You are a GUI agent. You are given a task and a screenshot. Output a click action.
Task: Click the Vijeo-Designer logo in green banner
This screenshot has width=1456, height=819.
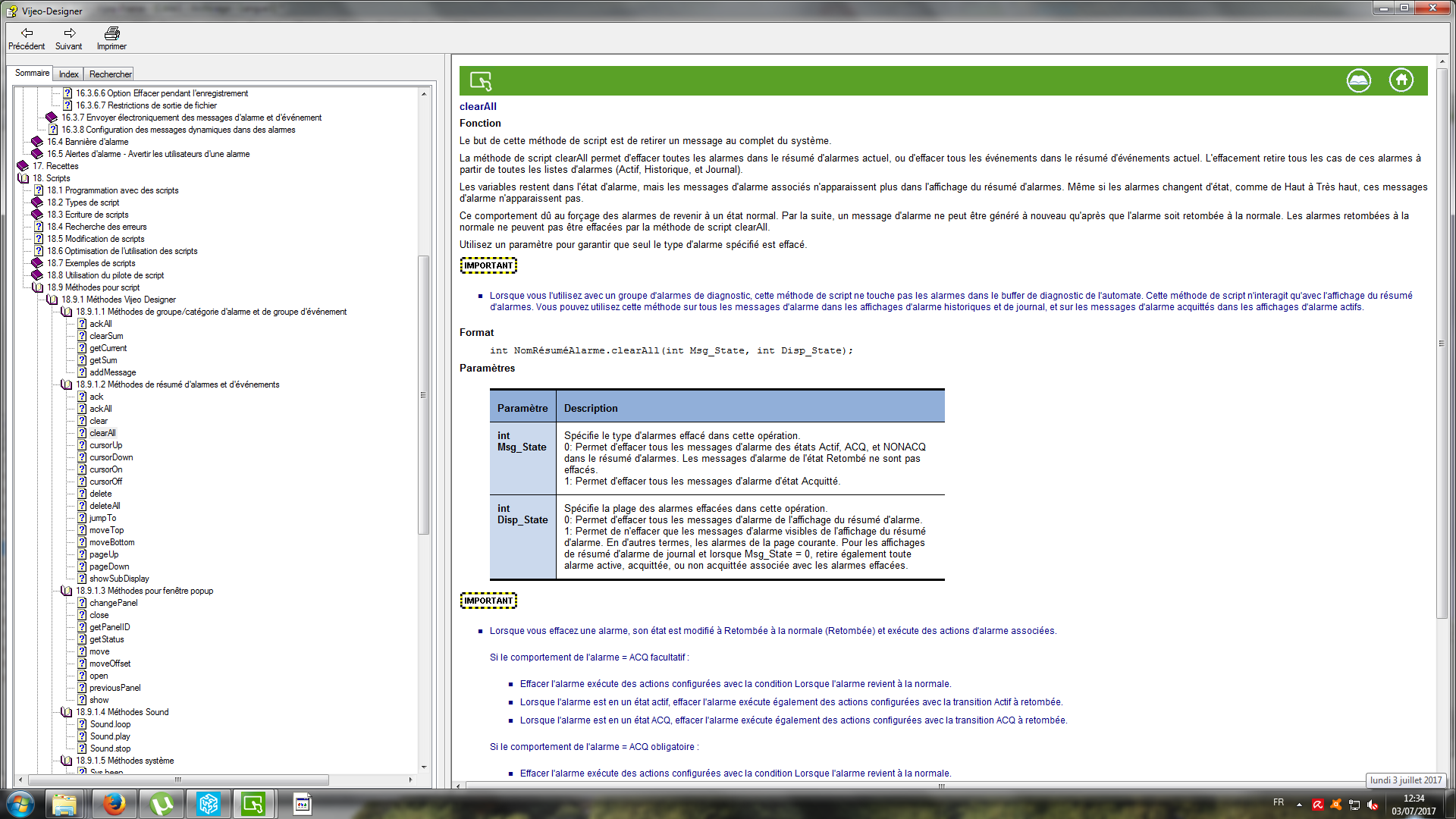[481, 80]
